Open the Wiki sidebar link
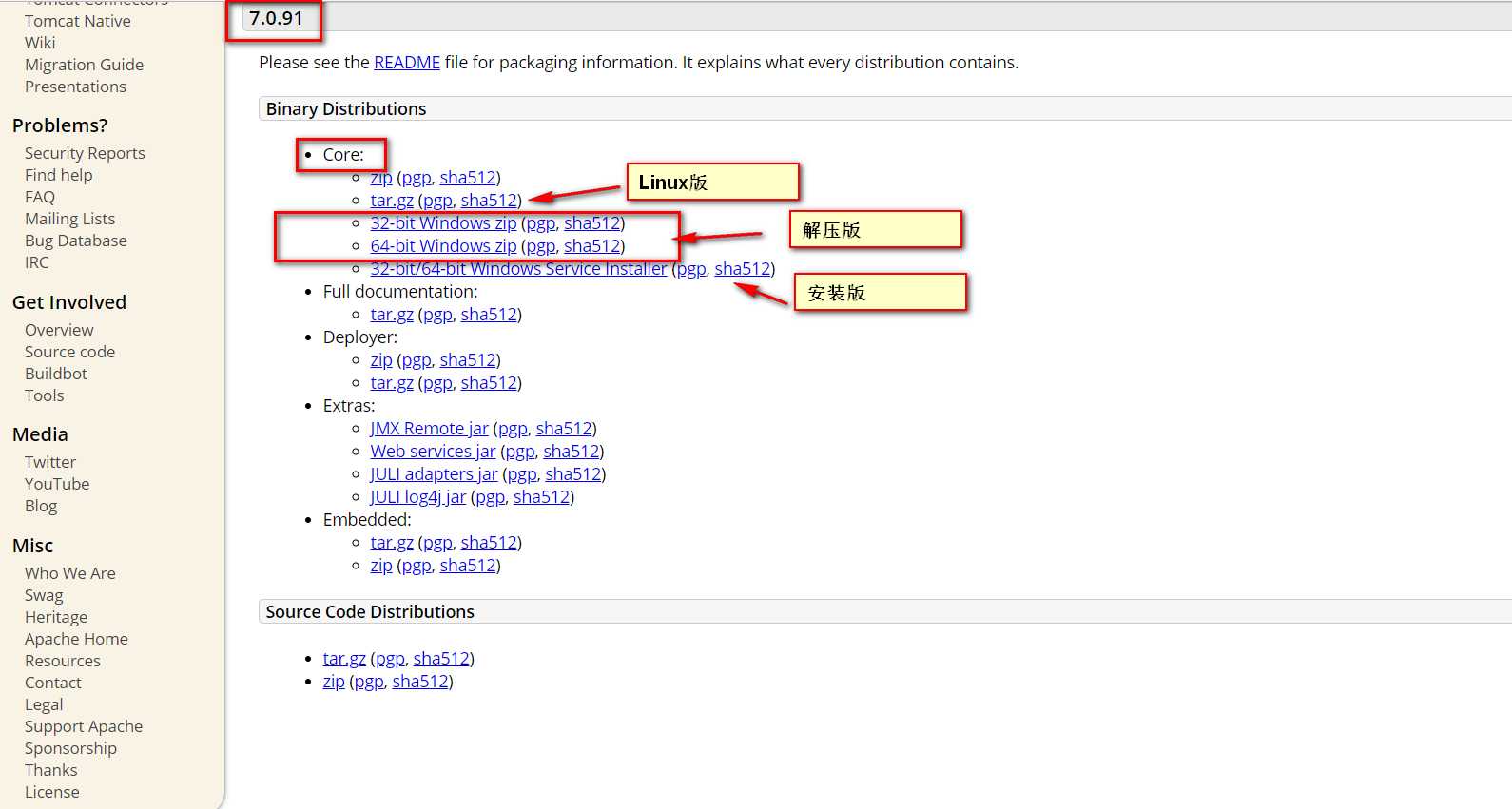1512x809 pixels. 40,43
